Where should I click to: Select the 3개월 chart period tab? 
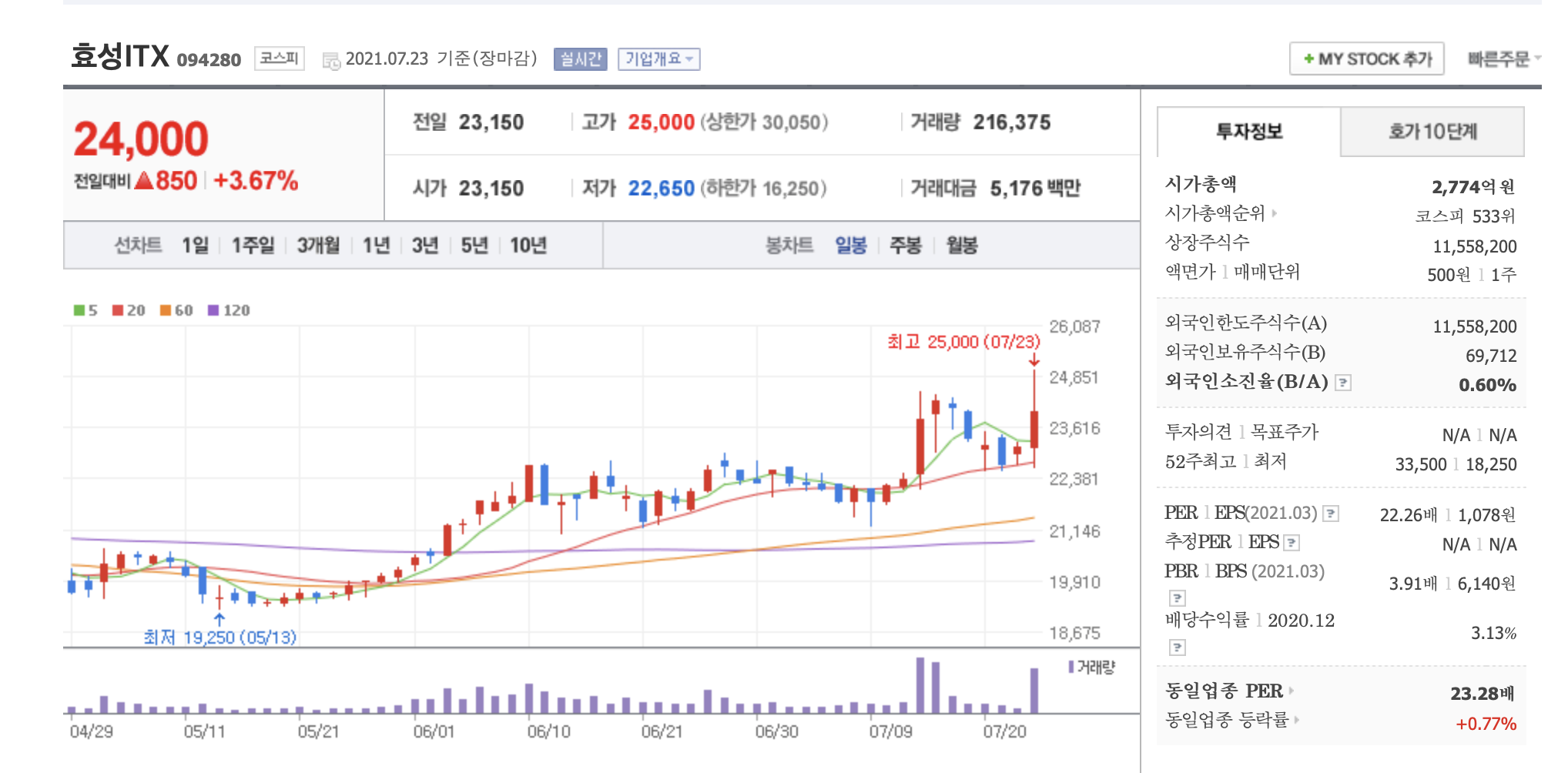[x=320, y=246]
